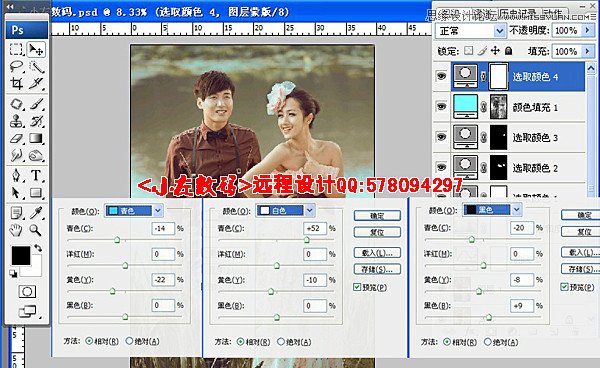Select the Dodge tool

click(x=37, y=155)
